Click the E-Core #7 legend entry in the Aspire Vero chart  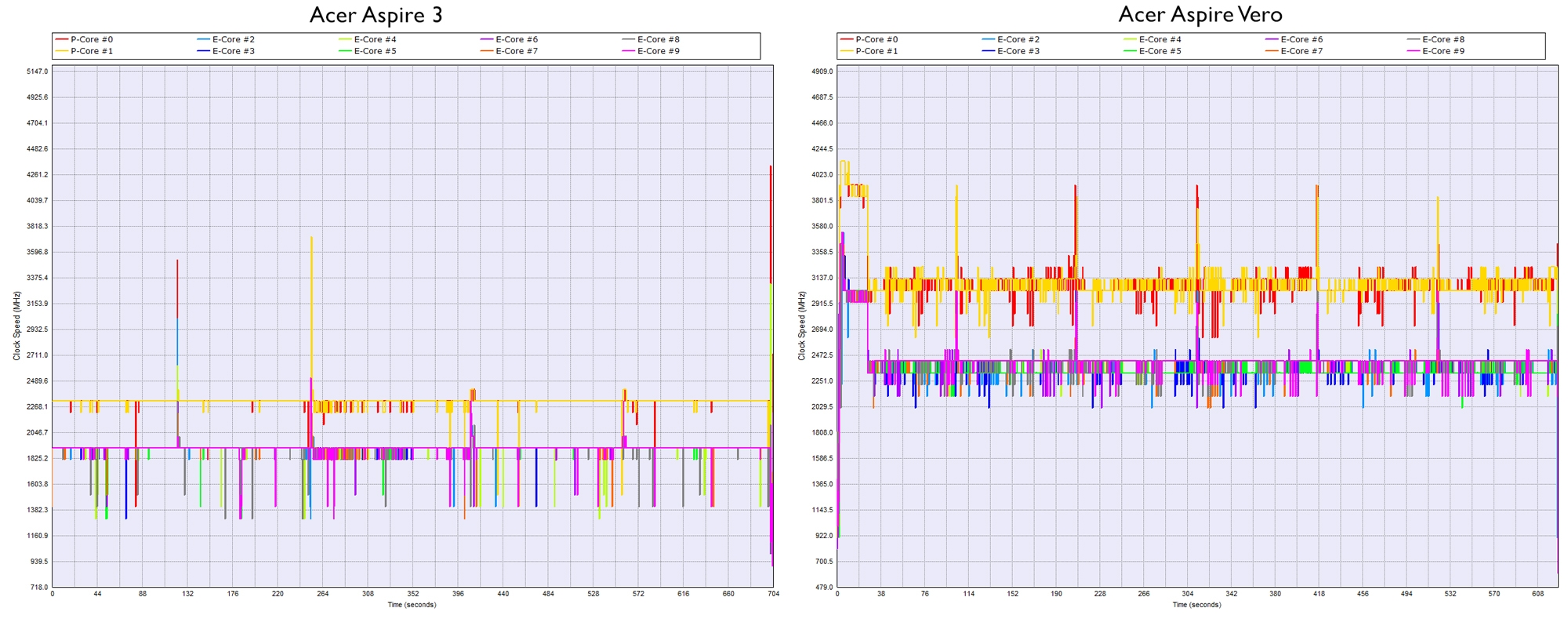pos(1294,51)
